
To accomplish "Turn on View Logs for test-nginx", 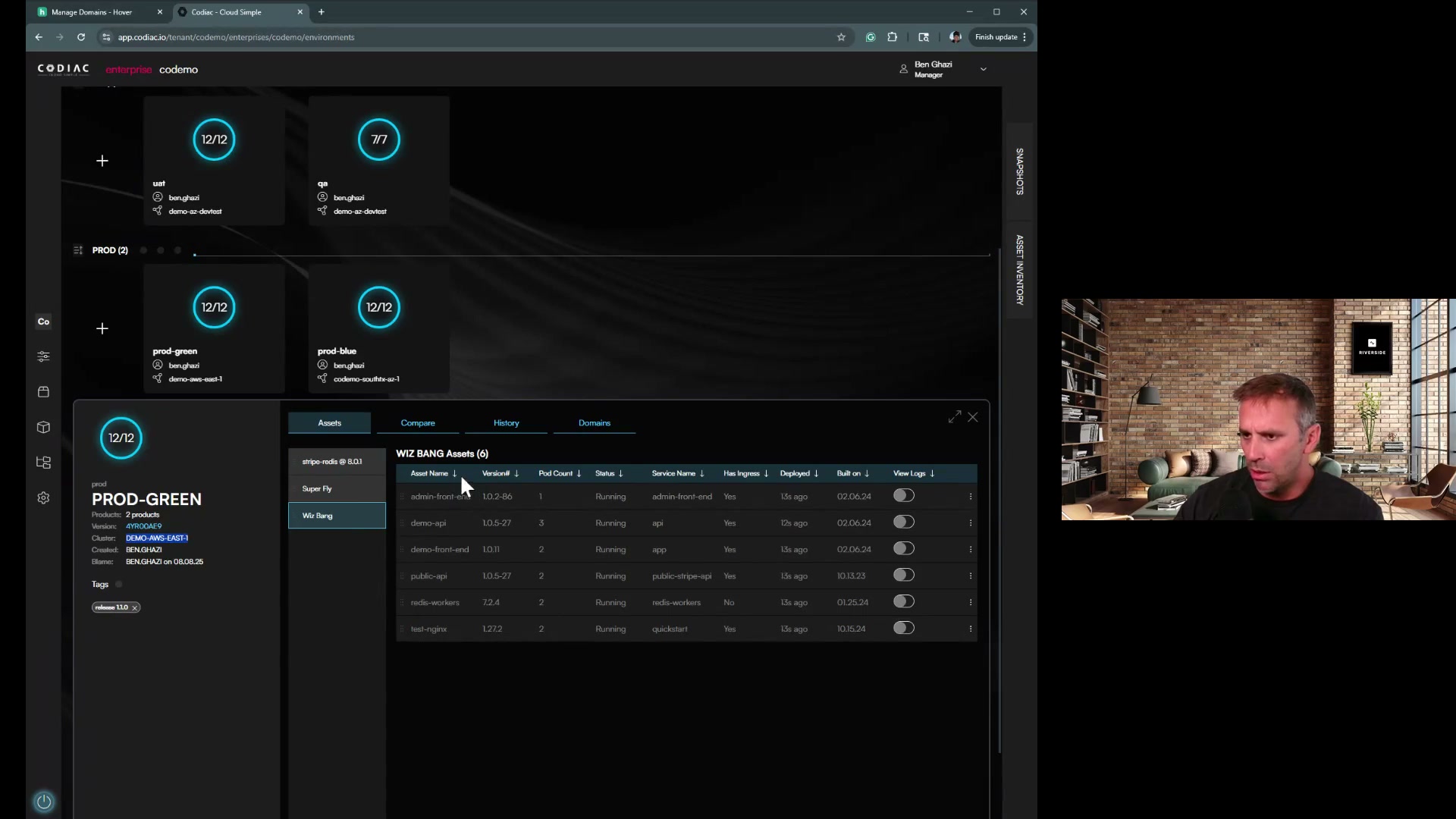I will click(903, 629).
